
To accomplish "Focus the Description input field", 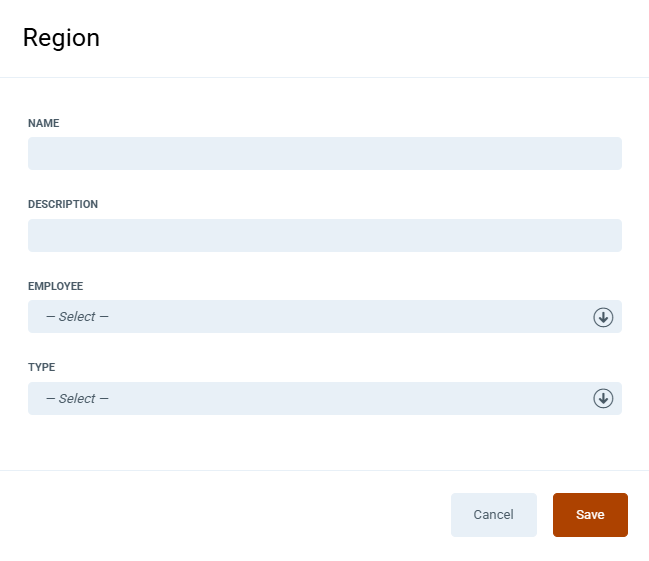I will pos(324,236).
